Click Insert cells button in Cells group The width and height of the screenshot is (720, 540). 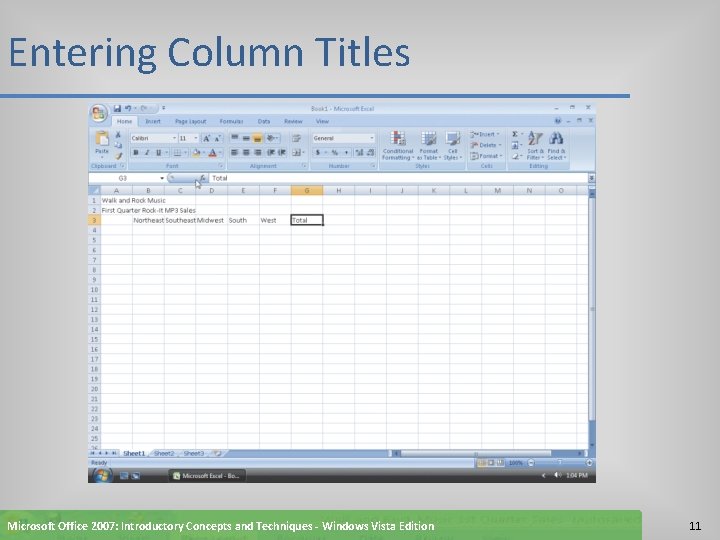coord(485,134)
